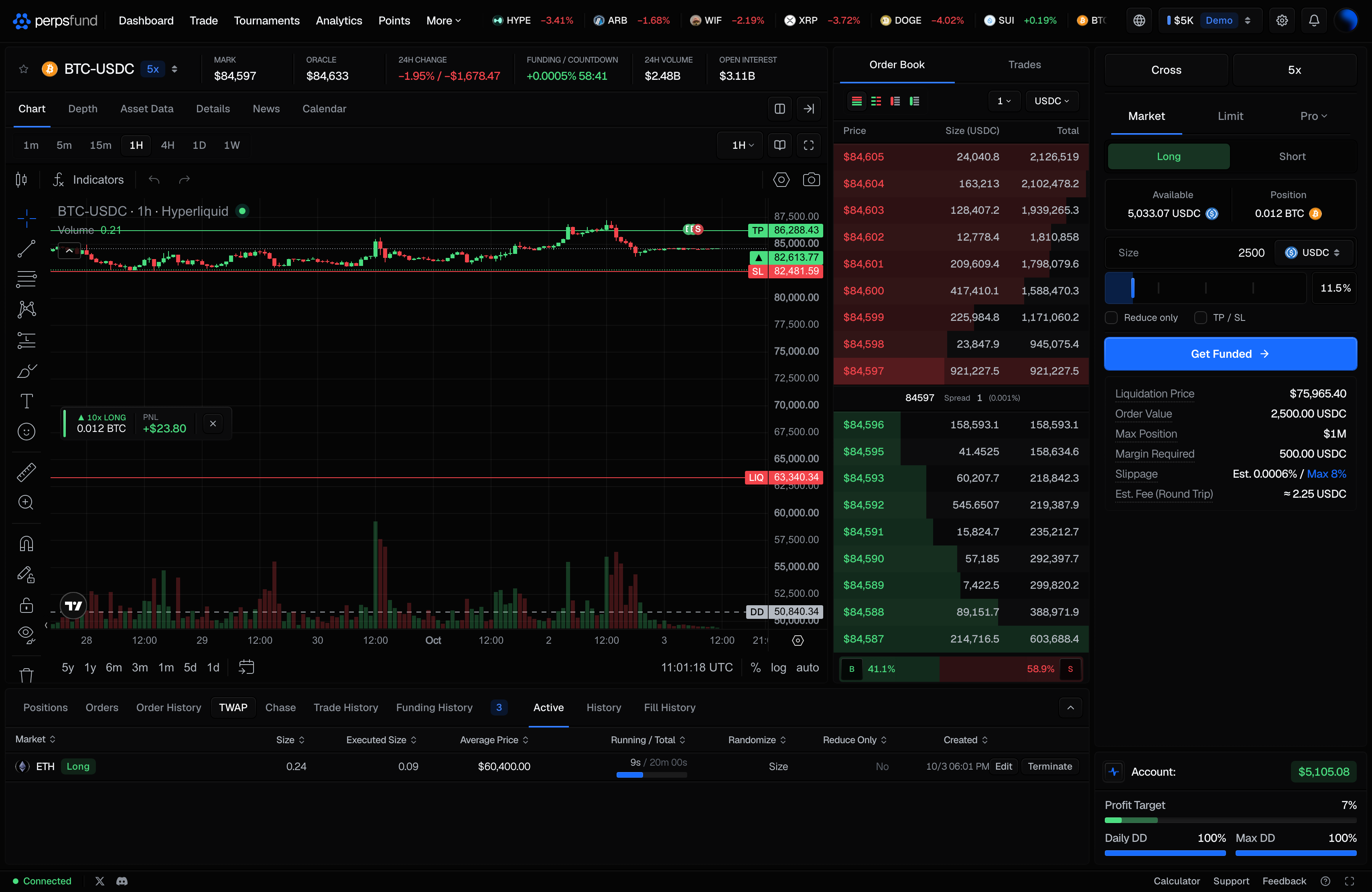The width and height of the screenshot is (1372, 892).
Task: Open order book grouping dropdown showing 1
Action: pyautogui.click(x=1004, y=101)
